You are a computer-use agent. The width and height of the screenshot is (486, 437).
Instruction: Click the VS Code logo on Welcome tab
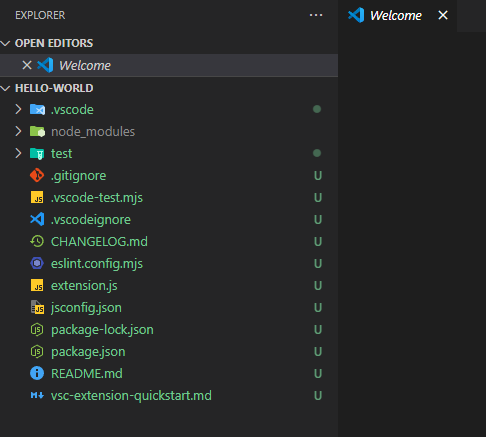(x=356, y=15)
